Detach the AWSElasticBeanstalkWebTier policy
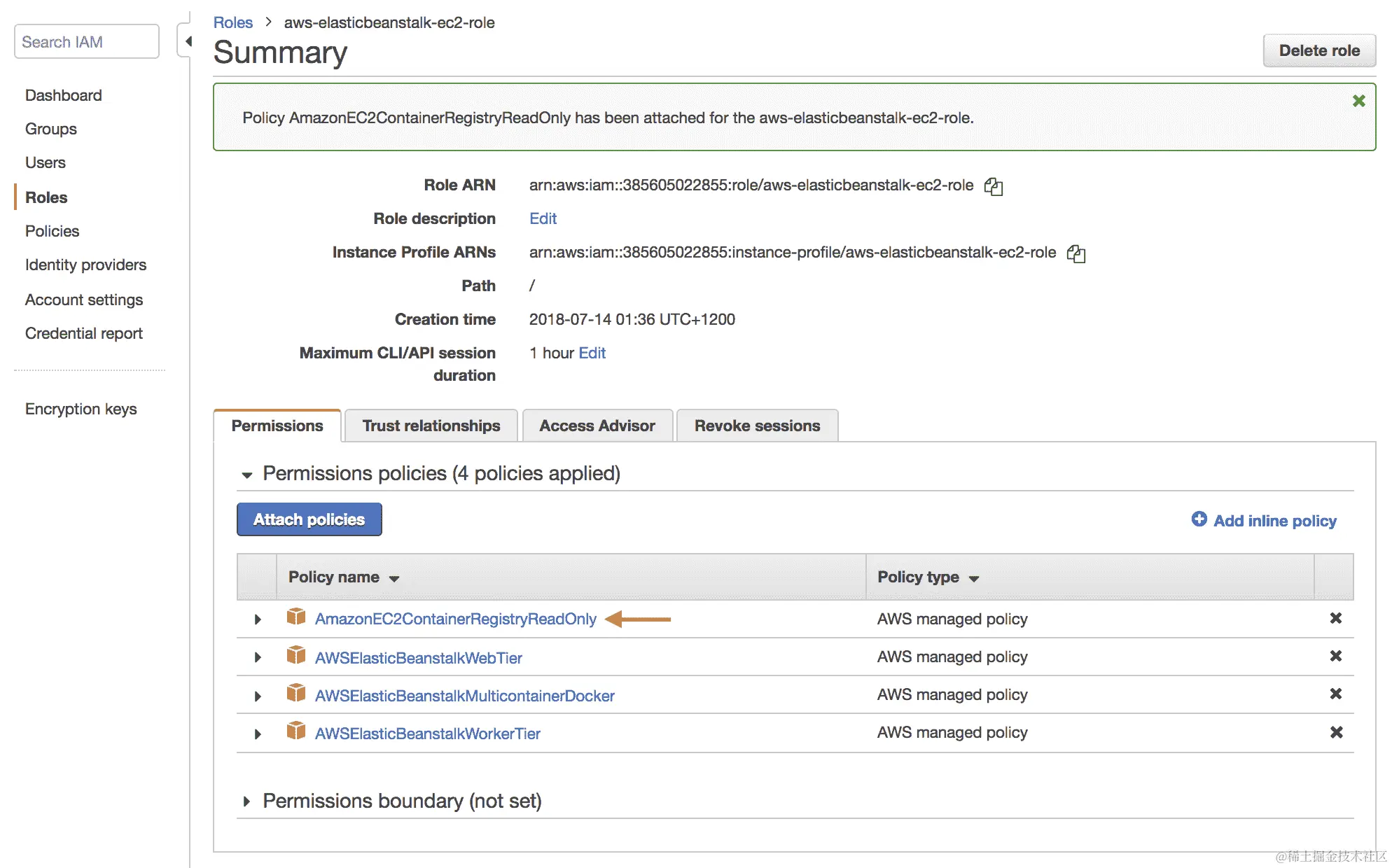The image size is (1392, 868). coord(1335,656)
